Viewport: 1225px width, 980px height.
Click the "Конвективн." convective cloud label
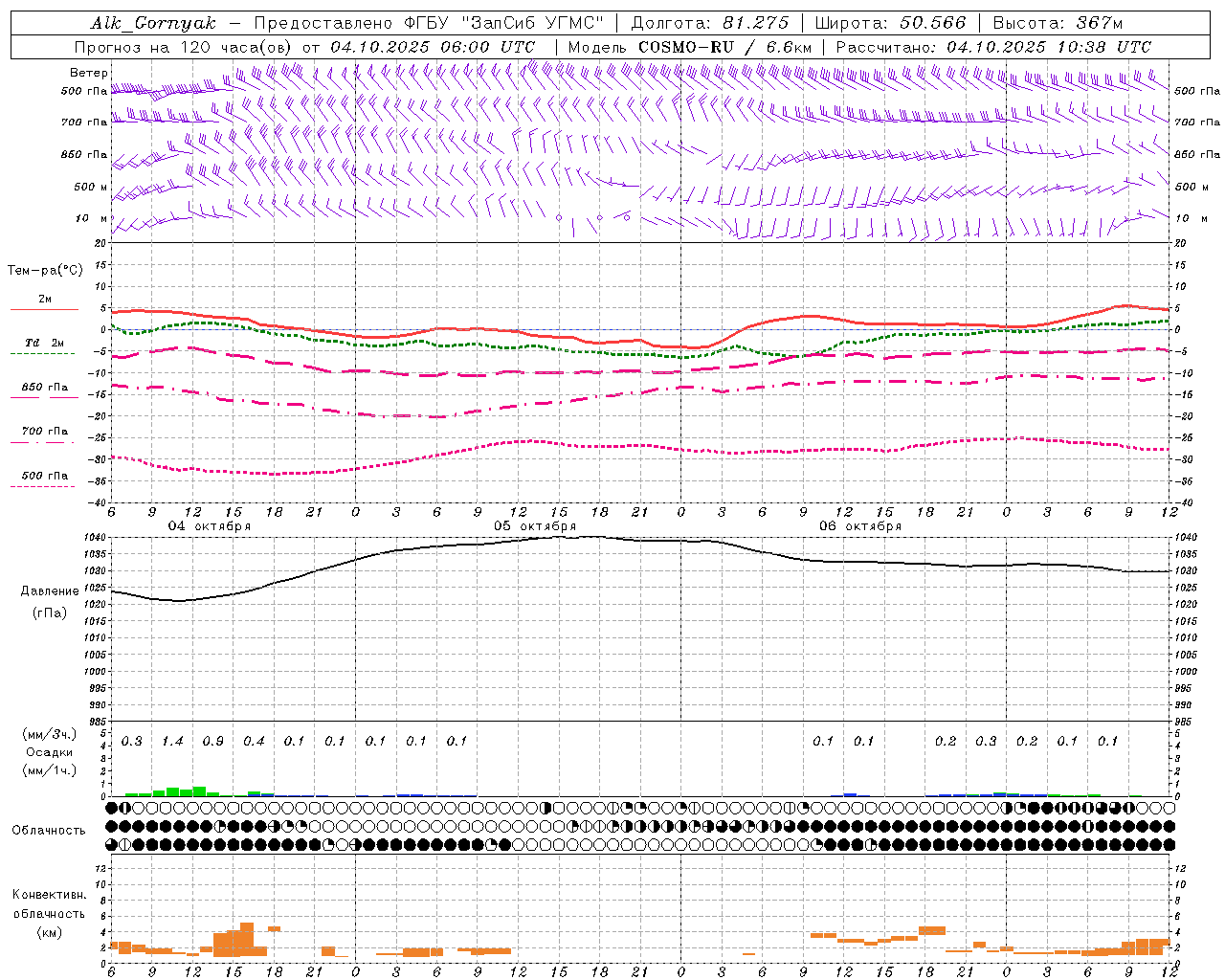pyautogui.click(x=50, y=895)
